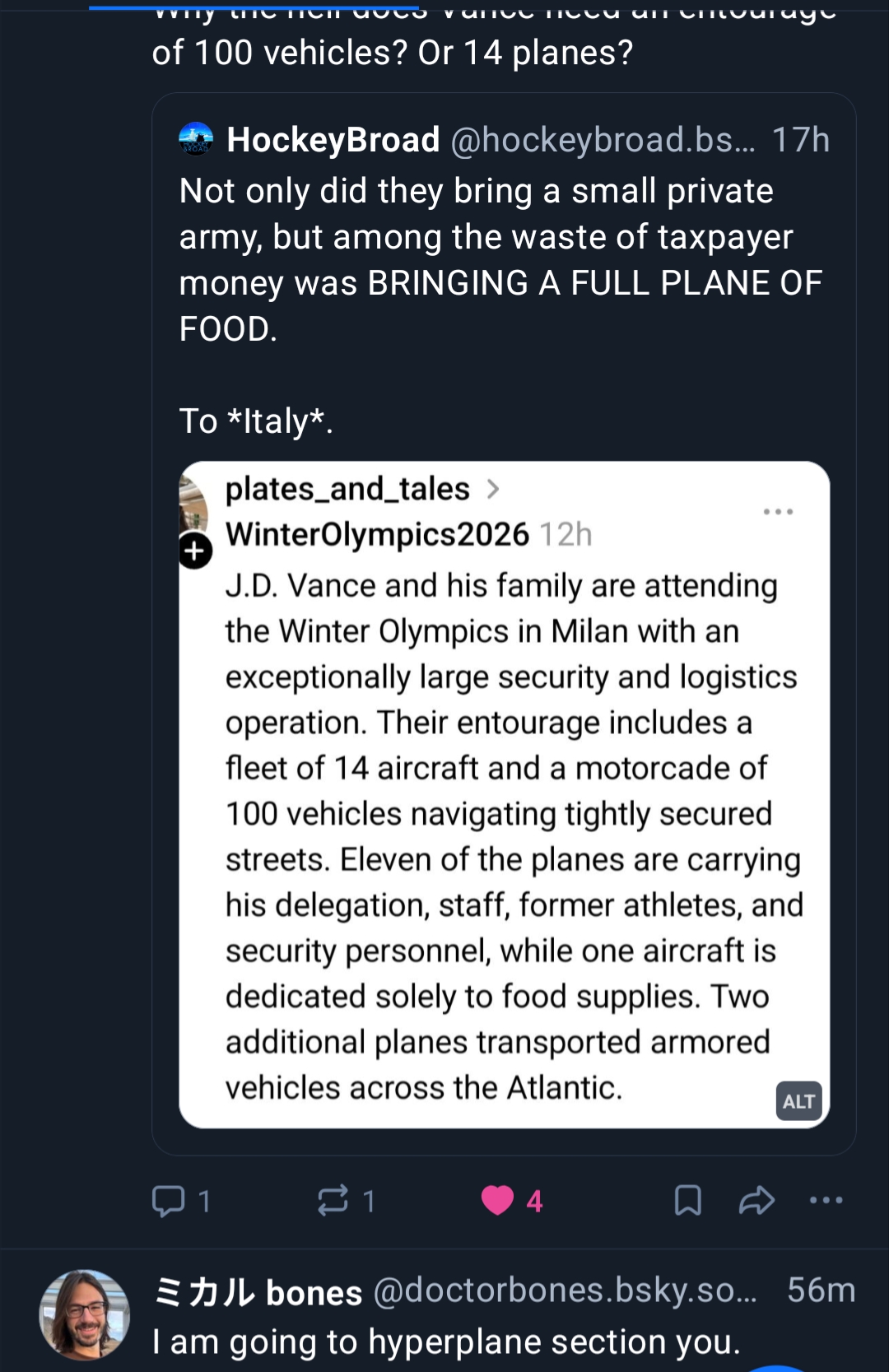889x1372 pixels.
Task: Share the post with arrow icon
Action: click(x=756, y=1201)
